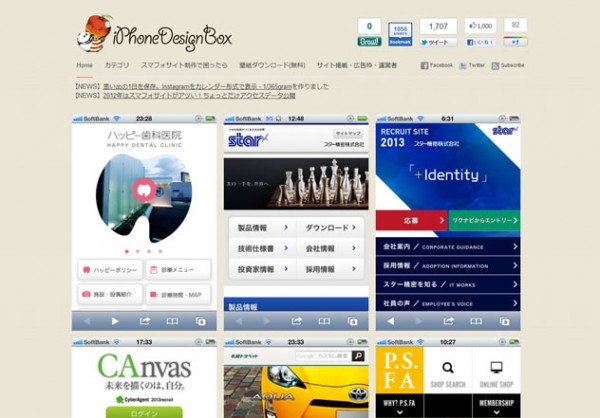Open the iPhoneDesignBox logo home link

(x=154, y=34)
